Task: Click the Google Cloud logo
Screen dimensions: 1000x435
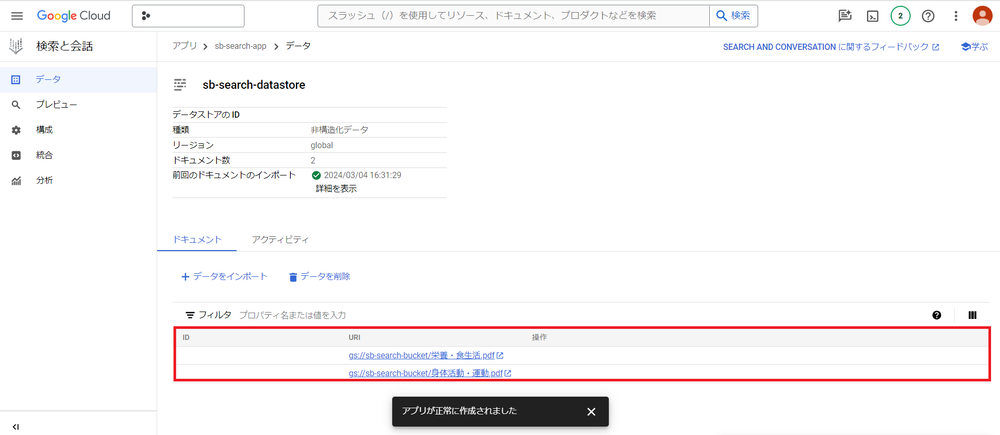Action: tap(73, 16)
